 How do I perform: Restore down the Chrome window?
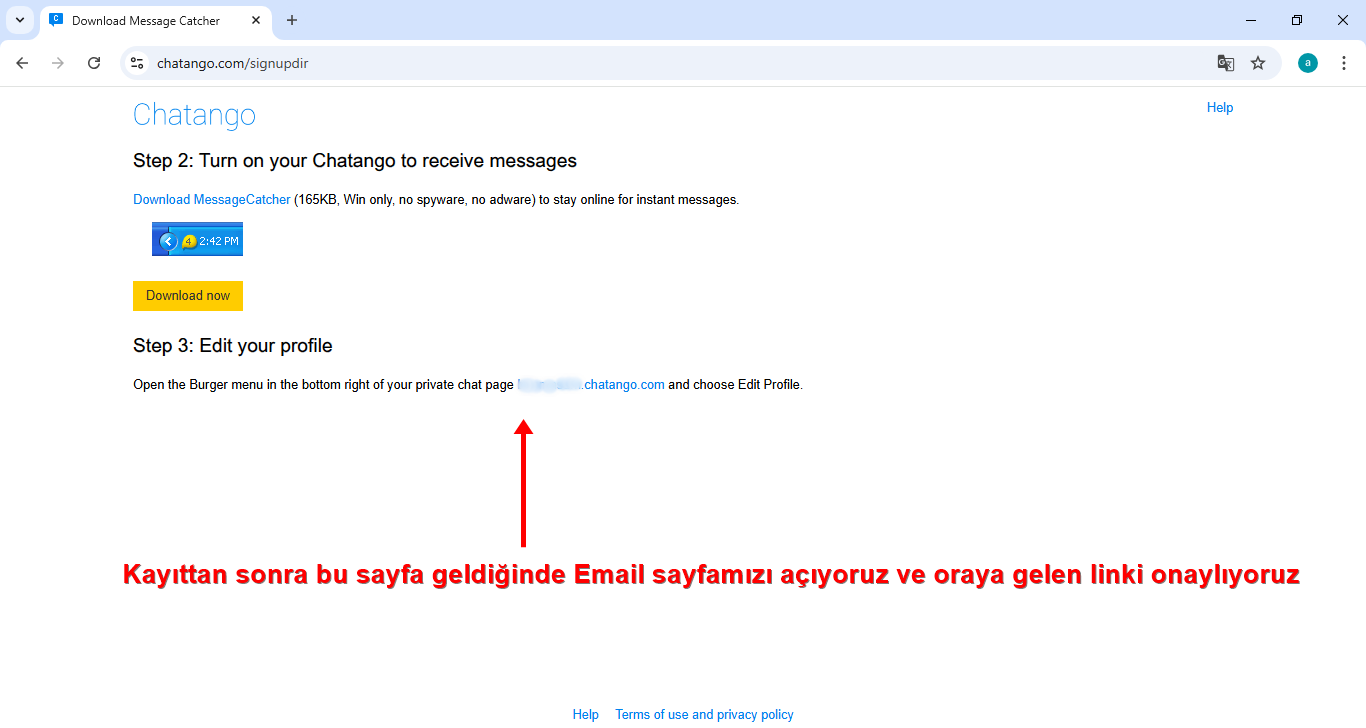point(1297,20)
